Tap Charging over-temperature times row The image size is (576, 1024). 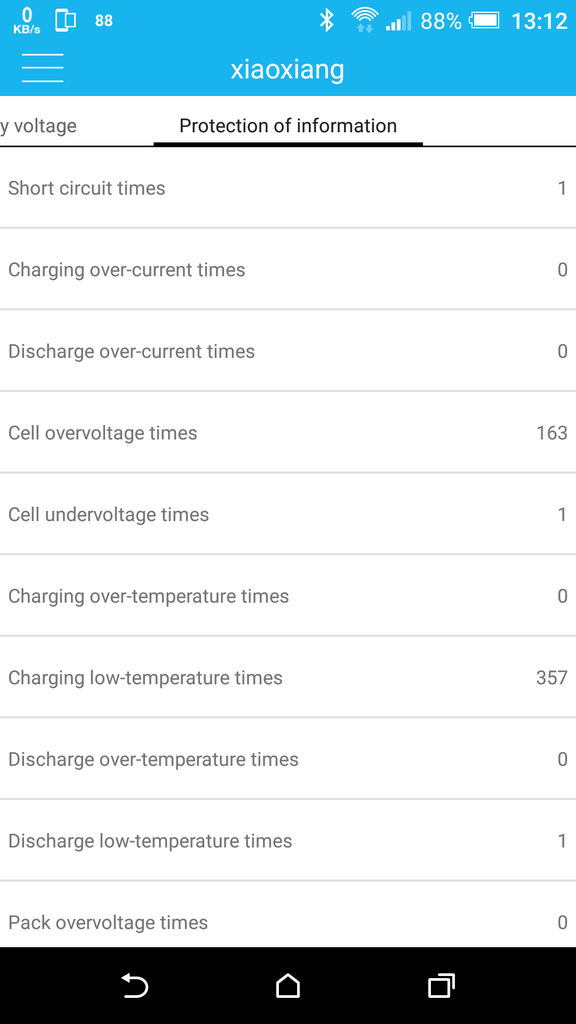click(288, 596)
